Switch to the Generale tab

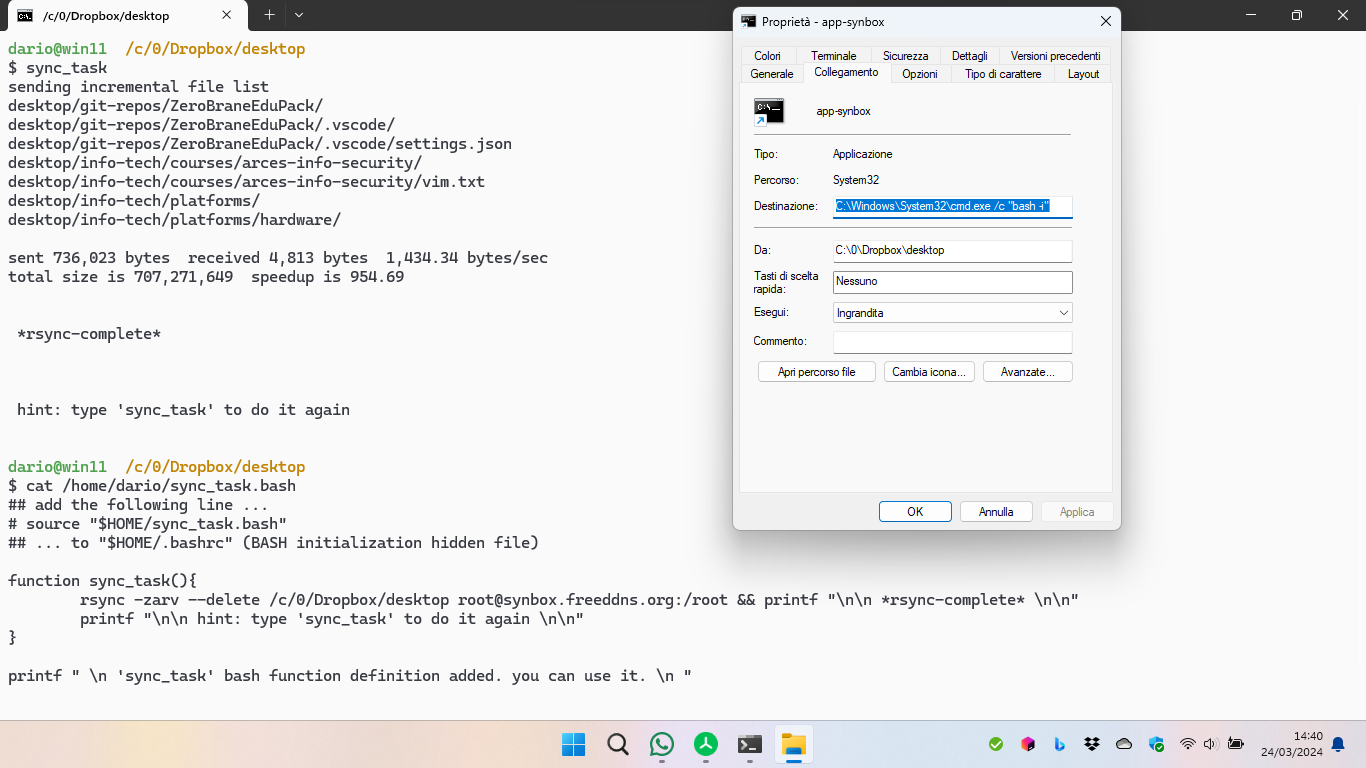pyautogui.click(x=772, y=74)
